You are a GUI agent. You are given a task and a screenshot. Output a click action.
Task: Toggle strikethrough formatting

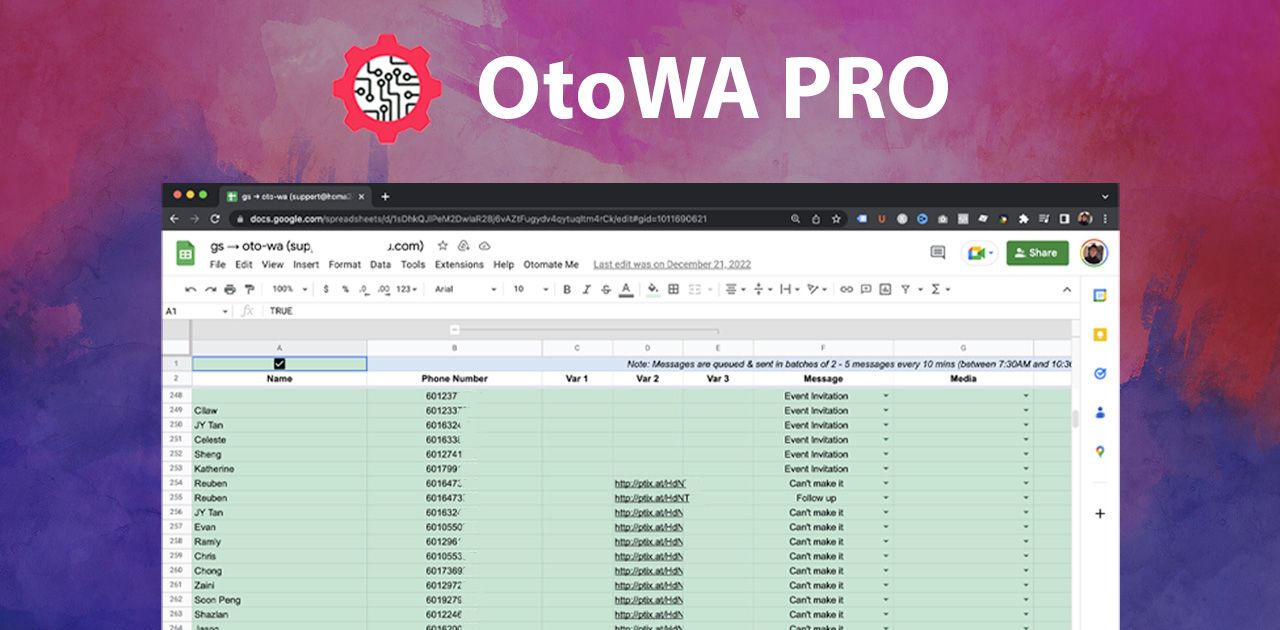[605, 289]
